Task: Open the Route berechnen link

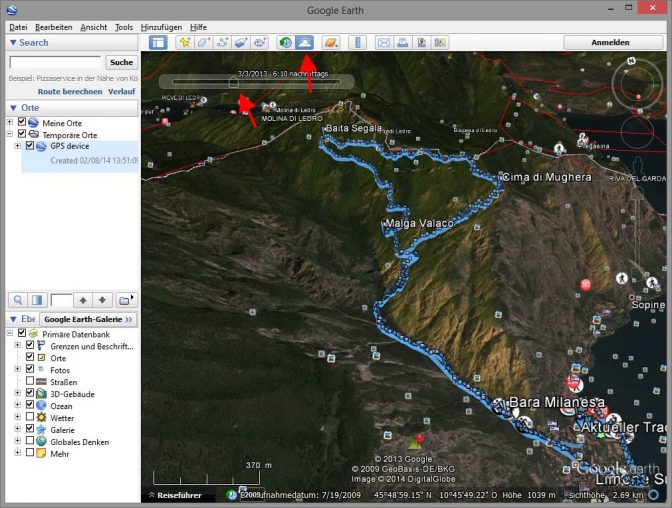Action: [x=70, y=91]
